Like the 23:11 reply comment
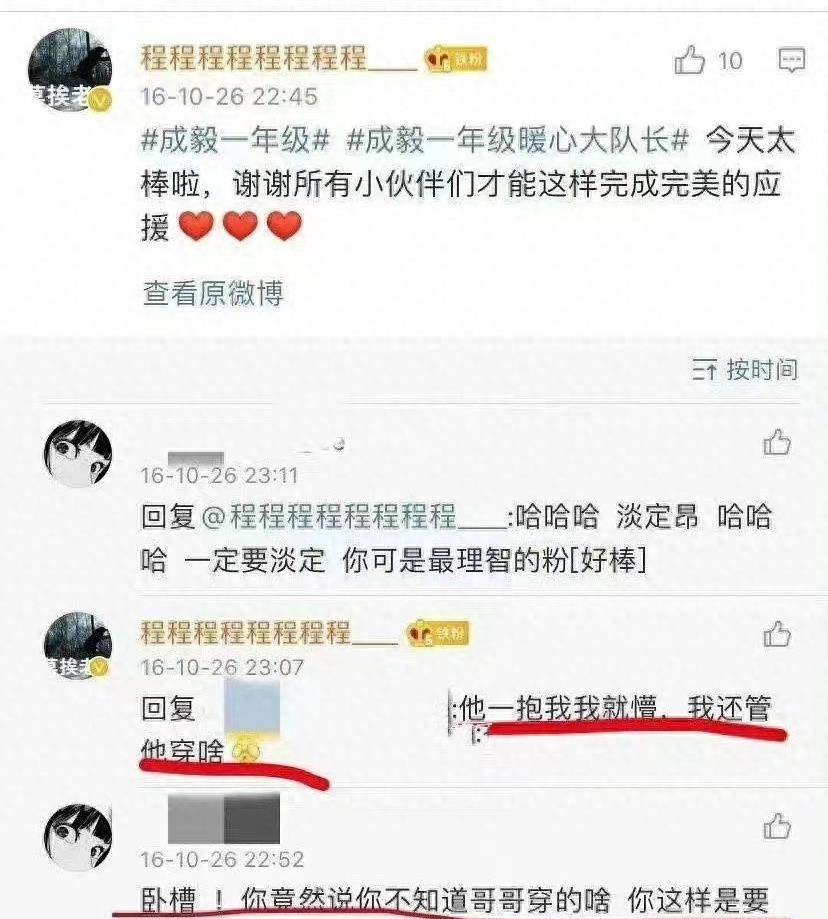The image size is (828, 919). [777, 443]
